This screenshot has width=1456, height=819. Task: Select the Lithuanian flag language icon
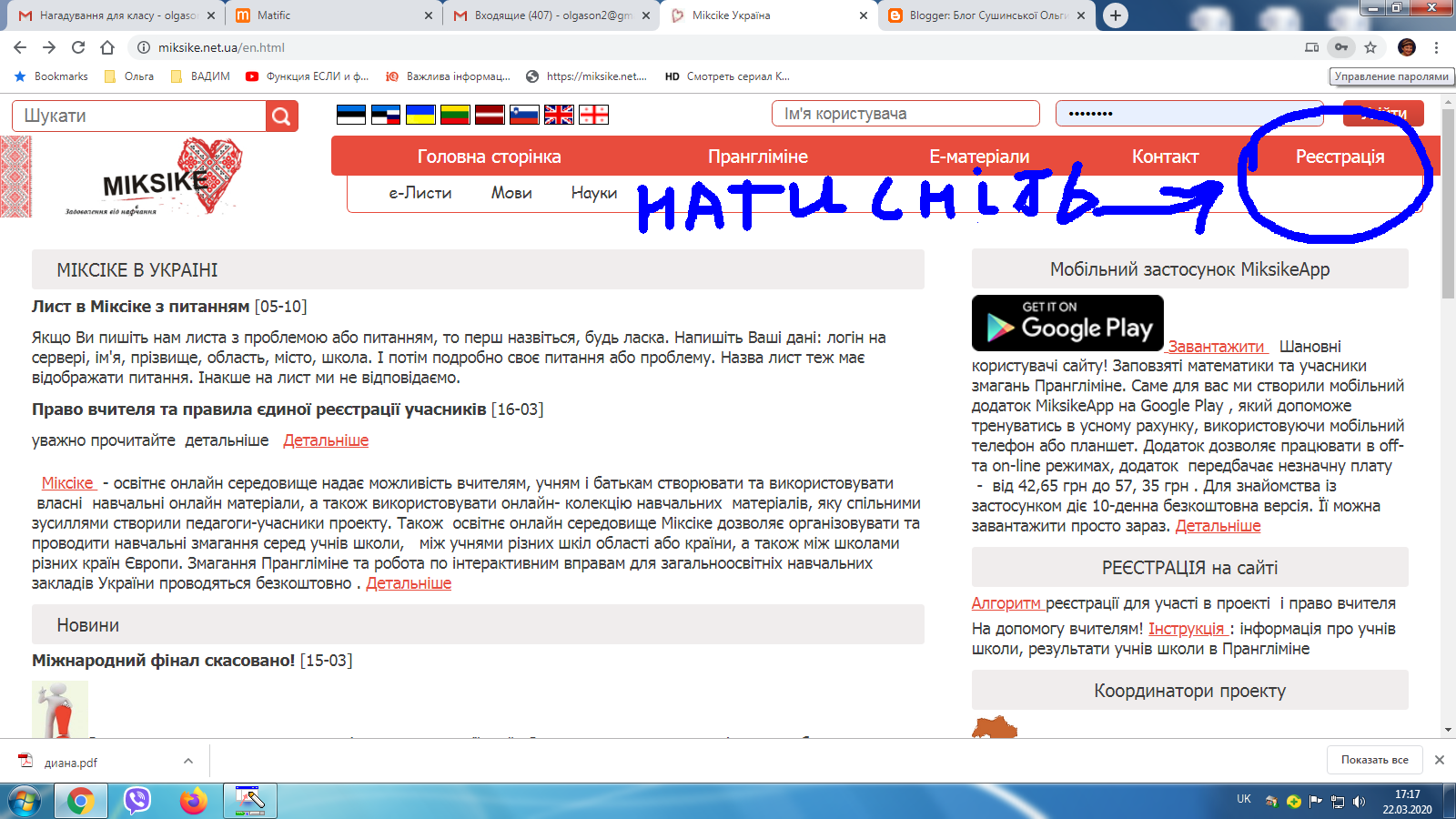click(455, 115)
